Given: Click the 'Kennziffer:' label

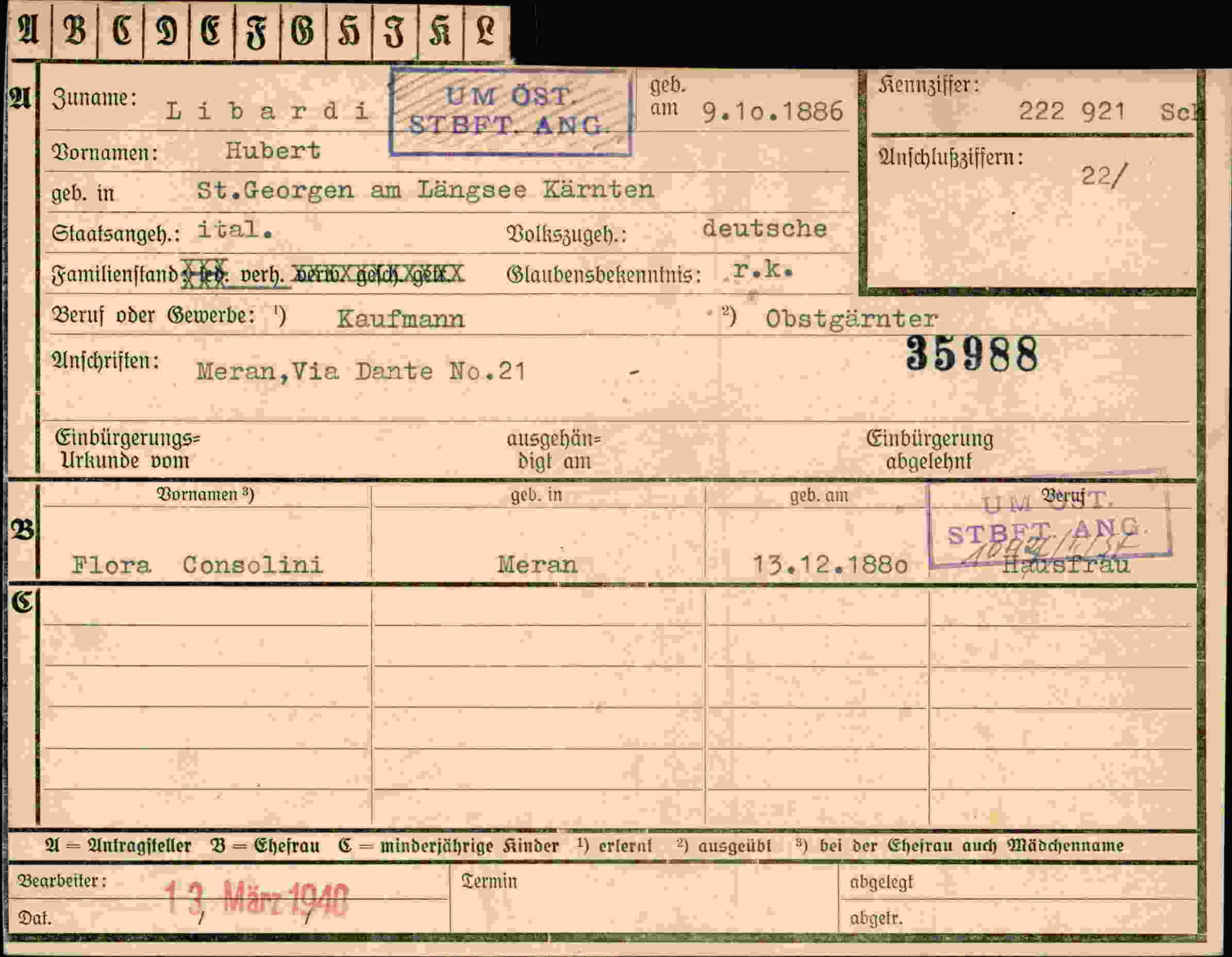Looking at the screenshot, I should tap(928, 85).
